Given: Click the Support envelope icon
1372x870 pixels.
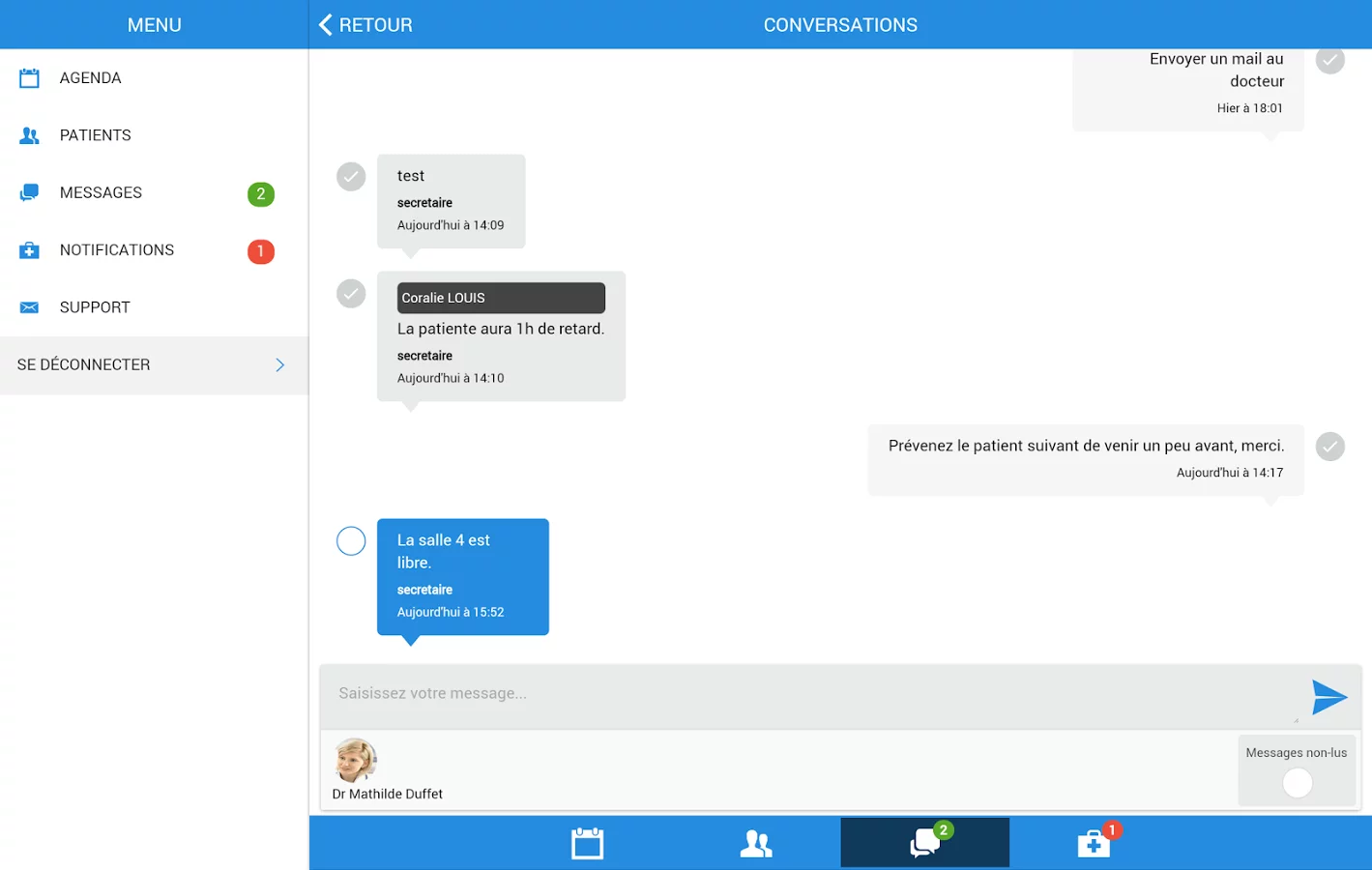Looking at the screenshot, I should 30,306.
